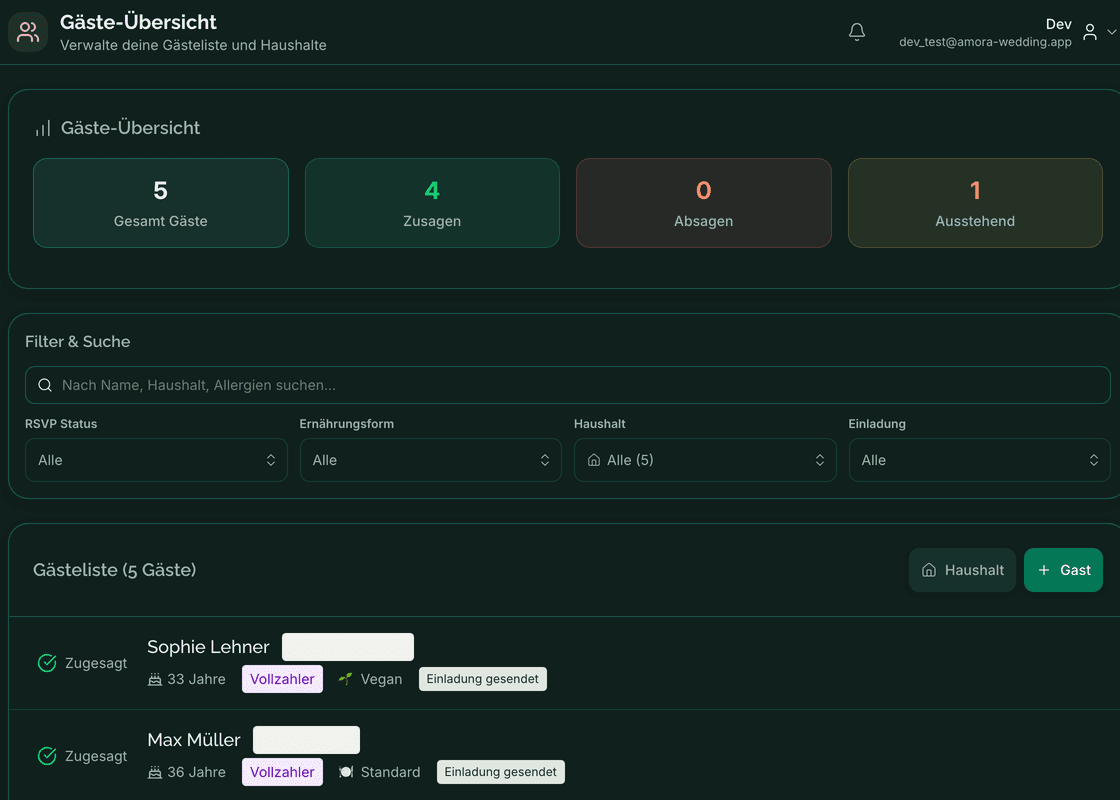
Task: Click the Haushalt button
Action: (x=962, y=570)
